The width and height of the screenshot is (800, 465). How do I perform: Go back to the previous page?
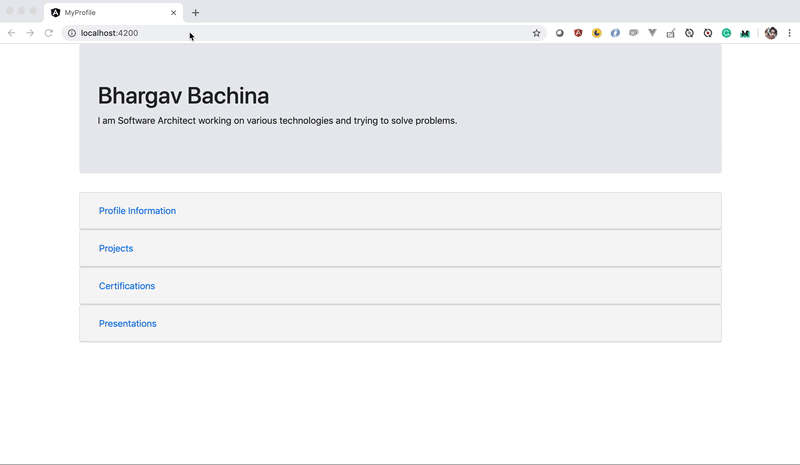pyautogui.click(x=11, y=33)
